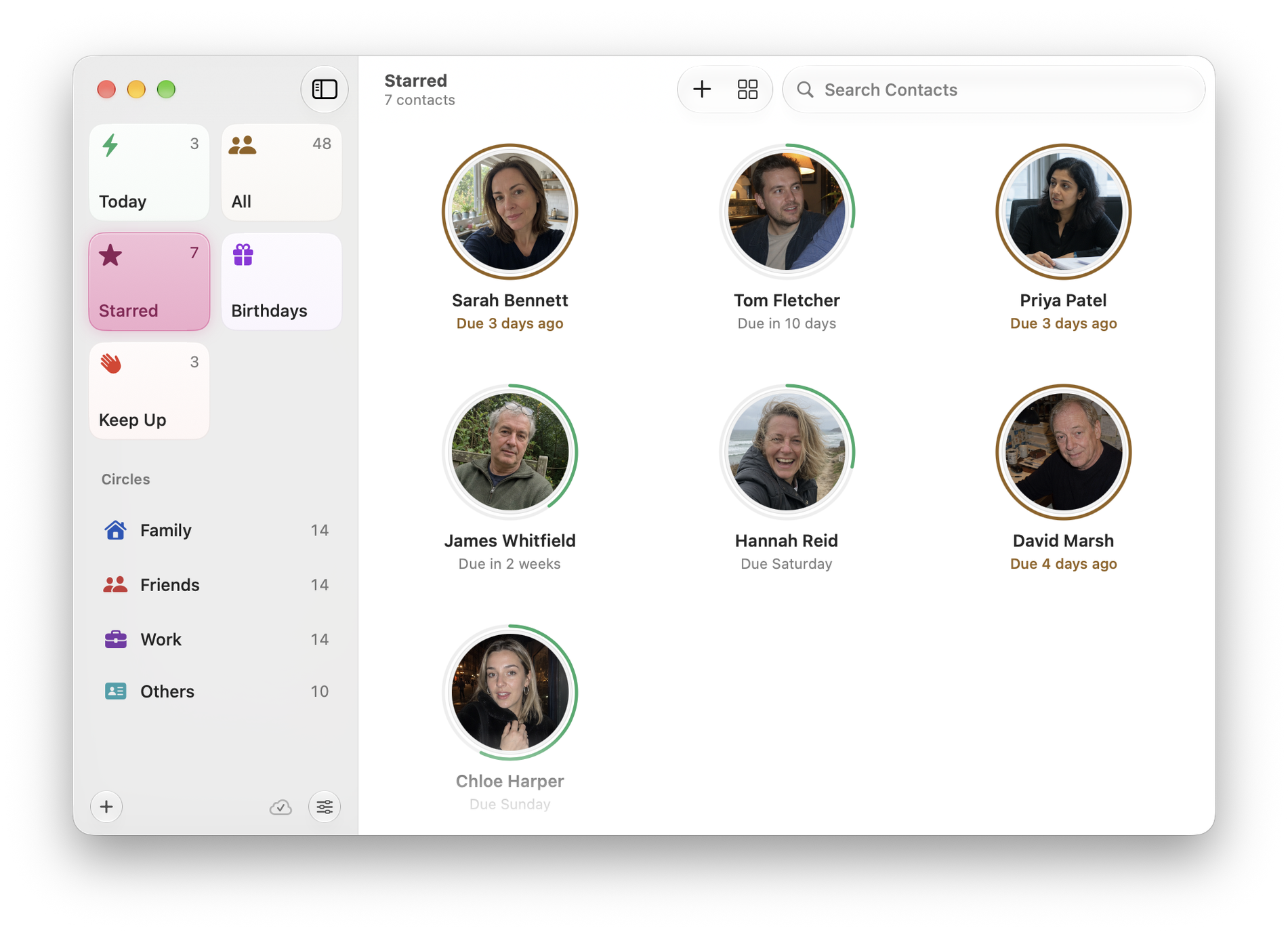Click the '7 contacts' subtitle
The height and width of the screenshot is (949, 1288).
pos(419,100)
